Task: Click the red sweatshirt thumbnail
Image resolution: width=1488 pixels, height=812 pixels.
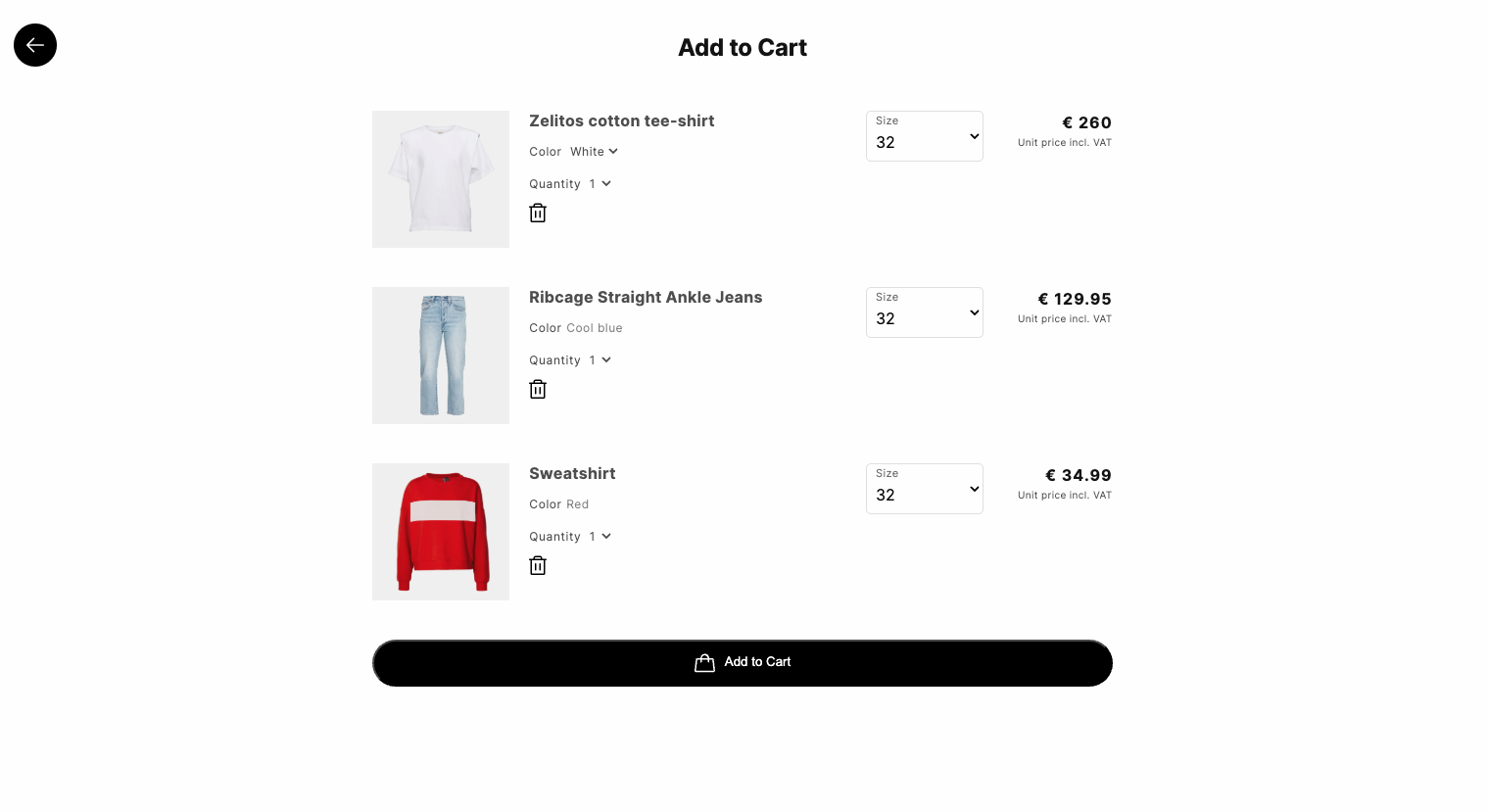Action: (441, 532)
